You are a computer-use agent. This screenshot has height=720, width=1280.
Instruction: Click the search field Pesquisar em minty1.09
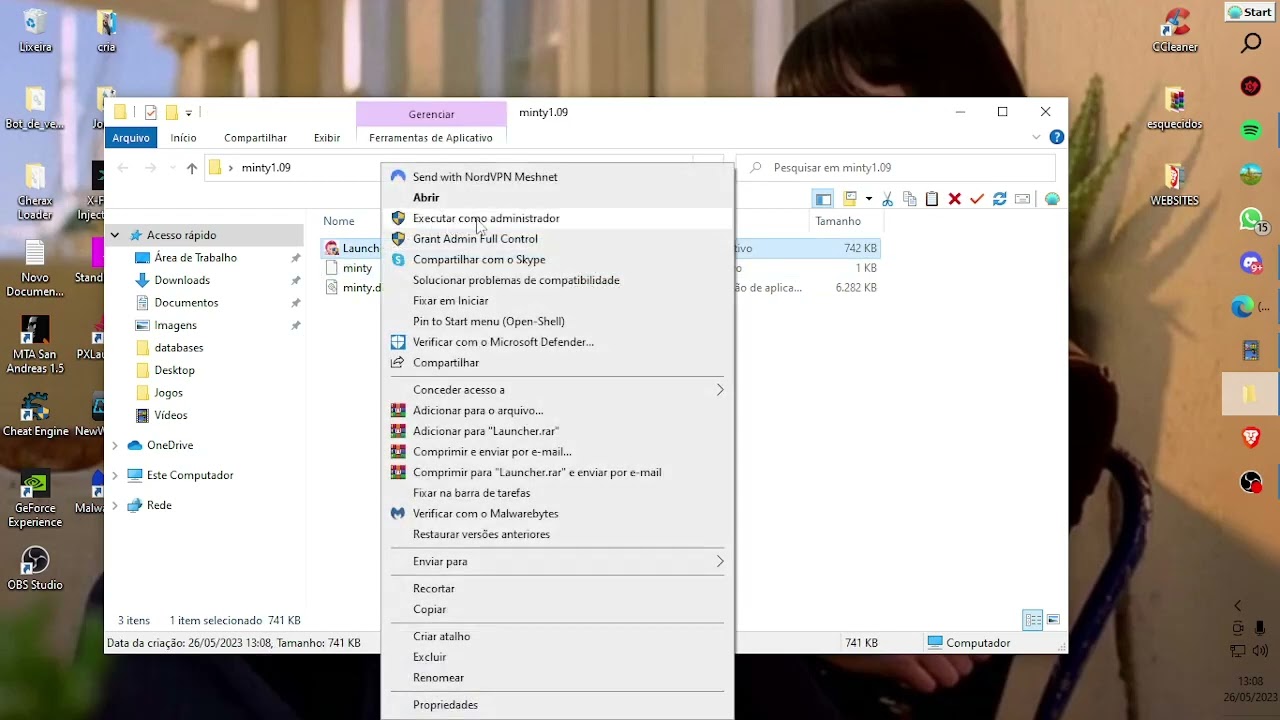coord(895,168)
